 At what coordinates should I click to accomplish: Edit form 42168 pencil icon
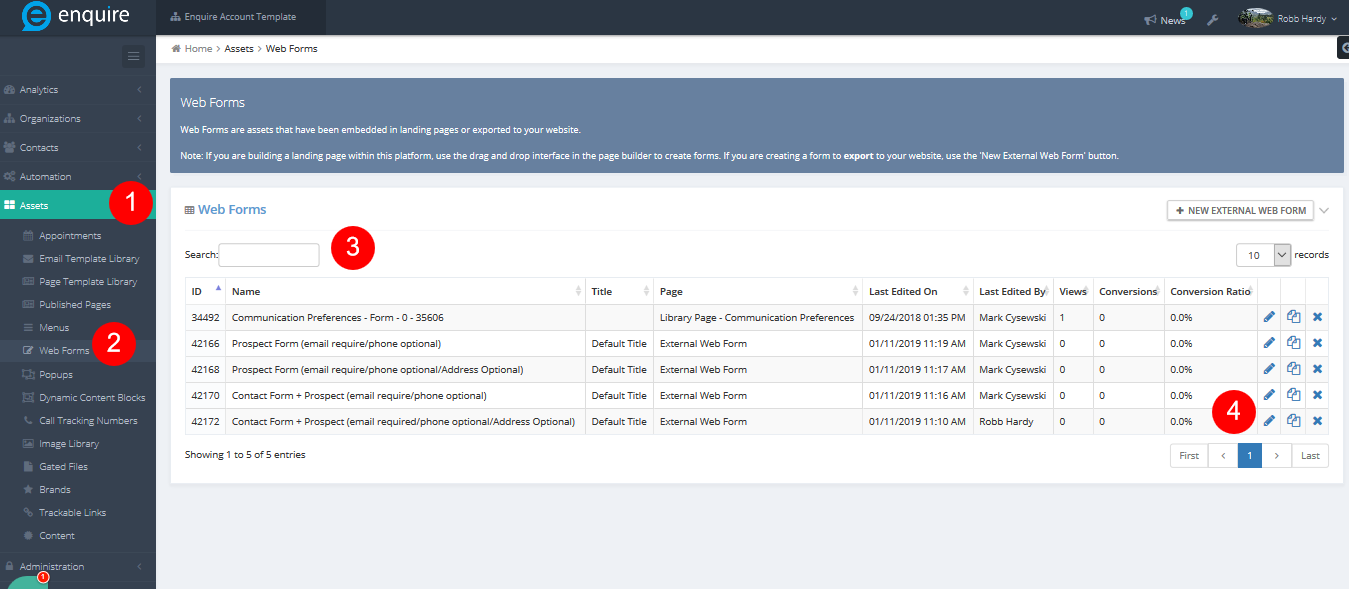coord(1269,369)
